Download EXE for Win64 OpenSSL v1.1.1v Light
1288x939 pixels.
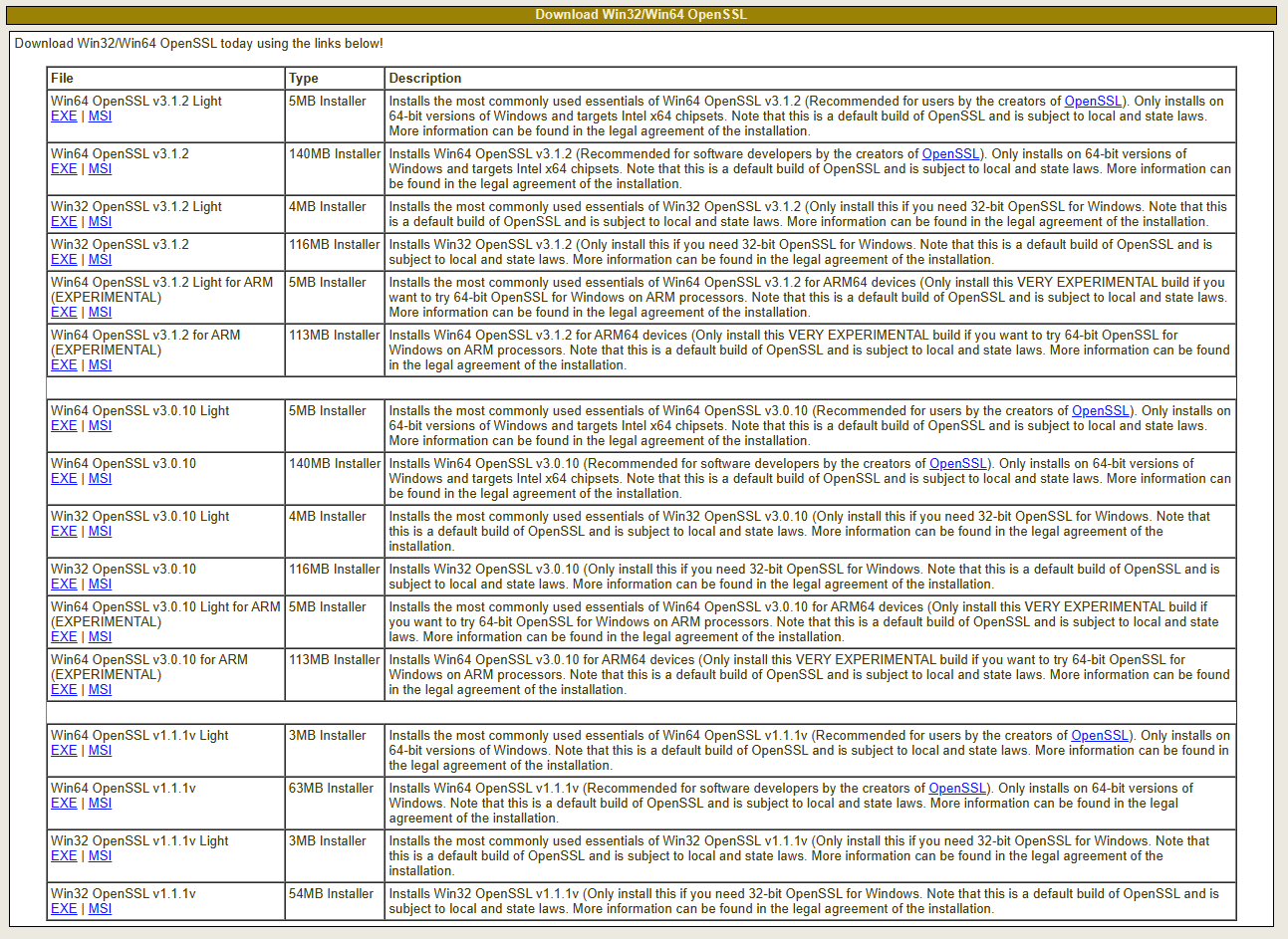pyautogui.click(x=64, y=751)
